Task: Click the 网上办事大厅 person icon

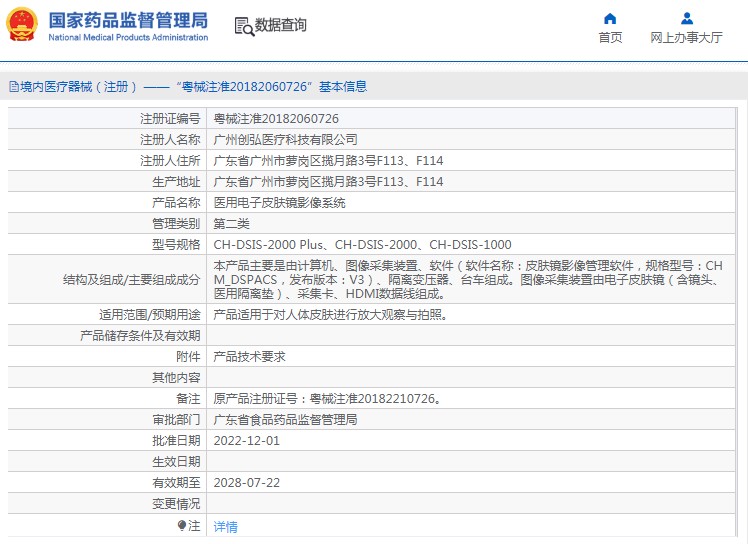Action: click(x=686, y=18)
